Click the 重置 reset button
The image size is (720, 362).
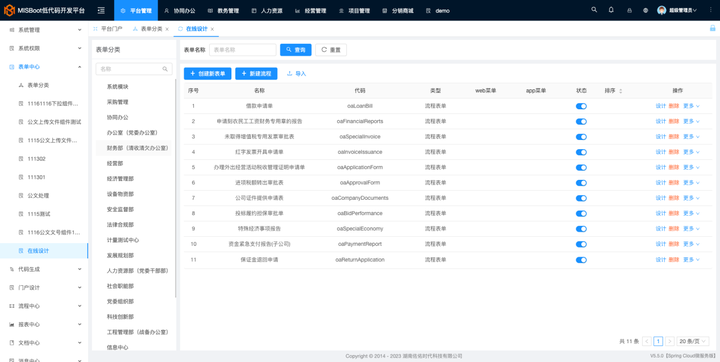tap(331, 50)
